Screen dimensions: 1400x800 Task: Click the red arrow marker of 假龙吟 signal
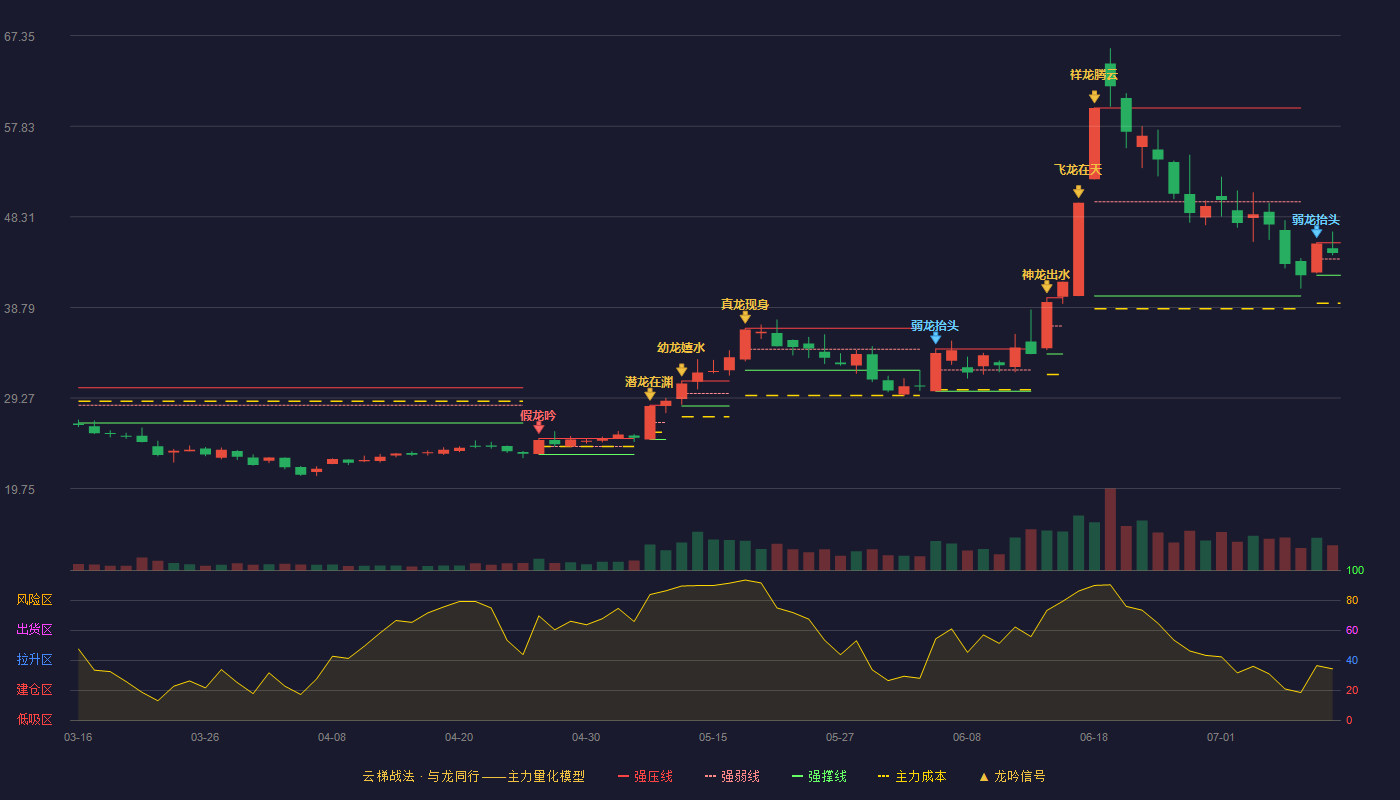(539, 428)
